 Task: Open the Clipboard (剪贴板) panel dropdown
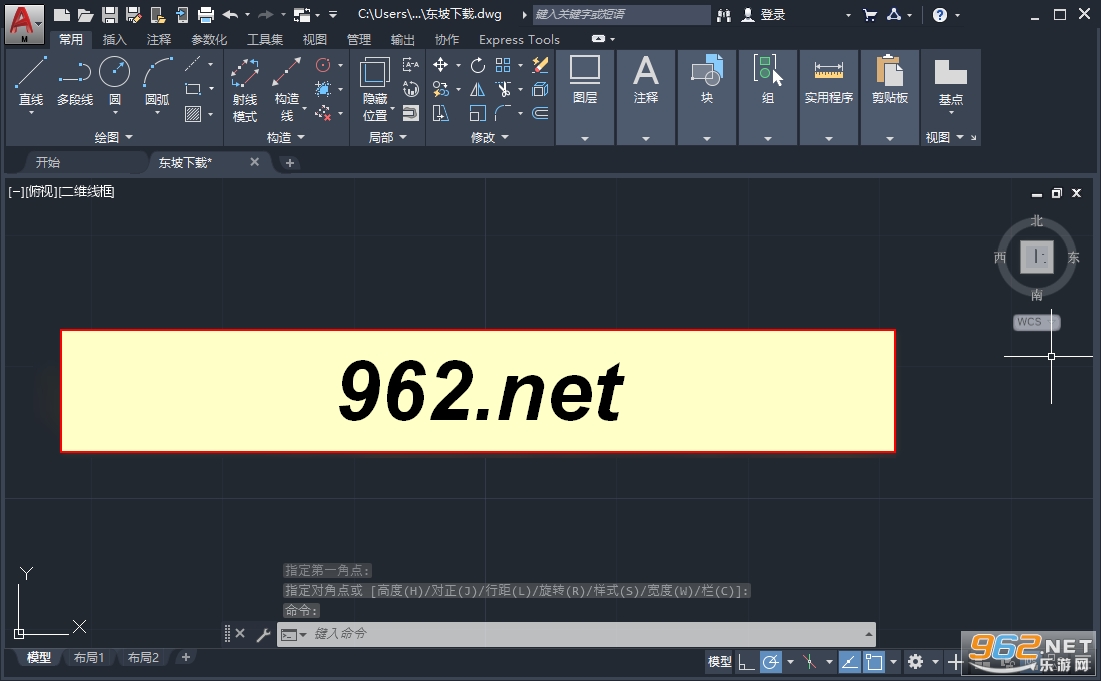tap(890, 138)
